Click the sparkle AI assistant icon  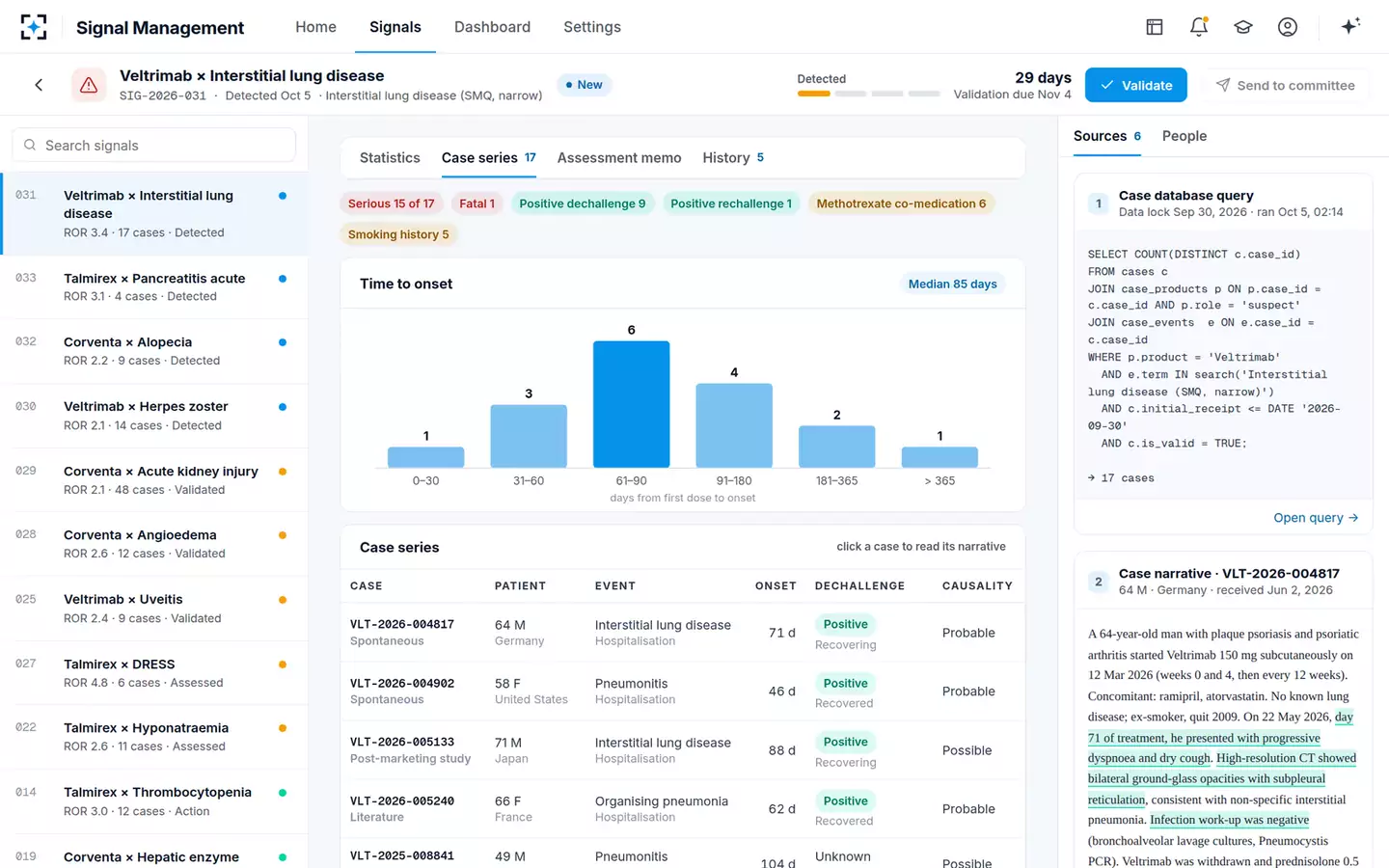[x=1350, y=26]
